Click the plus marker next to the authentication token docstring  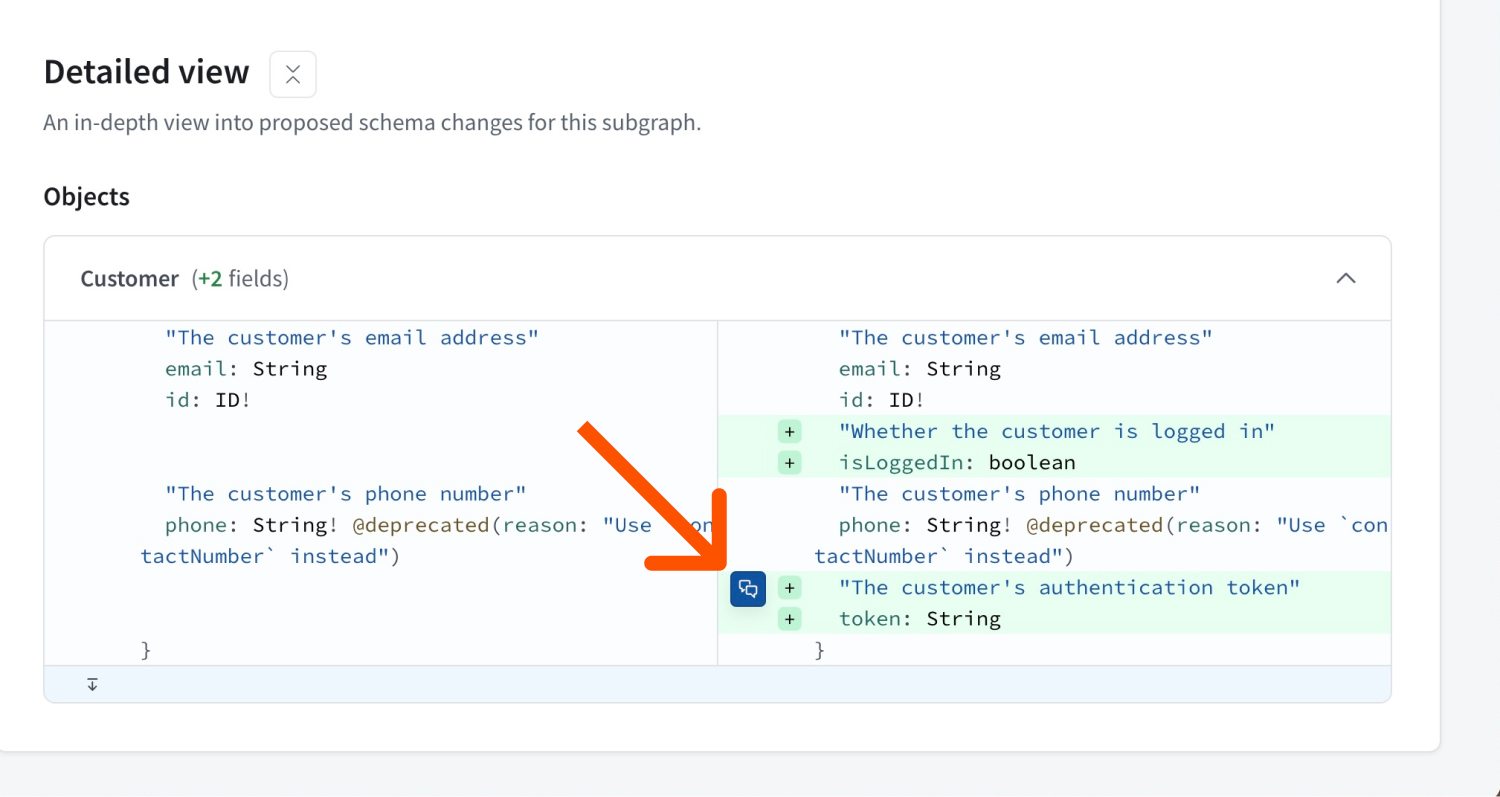point(789,587)
